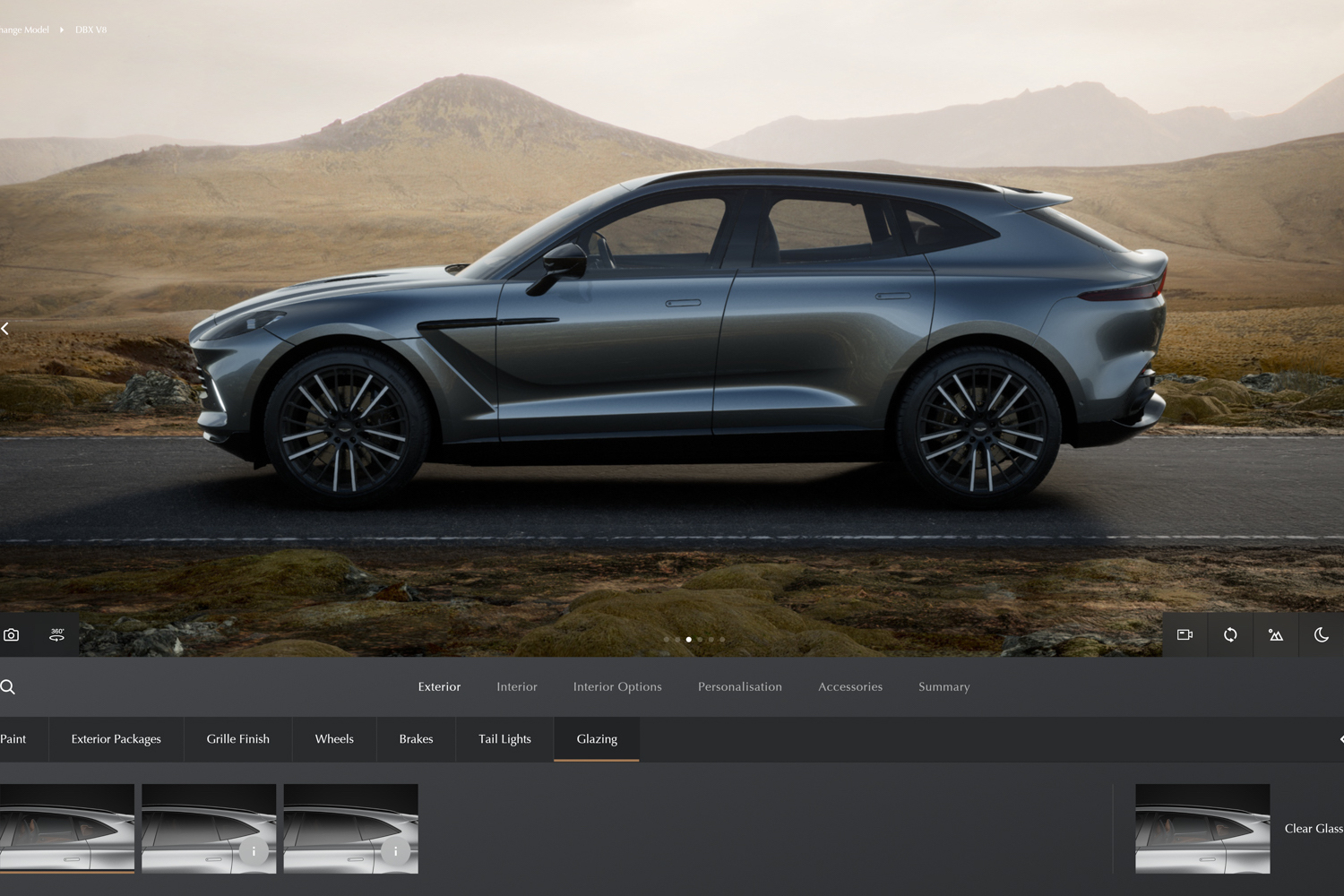Open Exterior Packages options
This screenshot has width=1344, height=896.
[116, 739]
